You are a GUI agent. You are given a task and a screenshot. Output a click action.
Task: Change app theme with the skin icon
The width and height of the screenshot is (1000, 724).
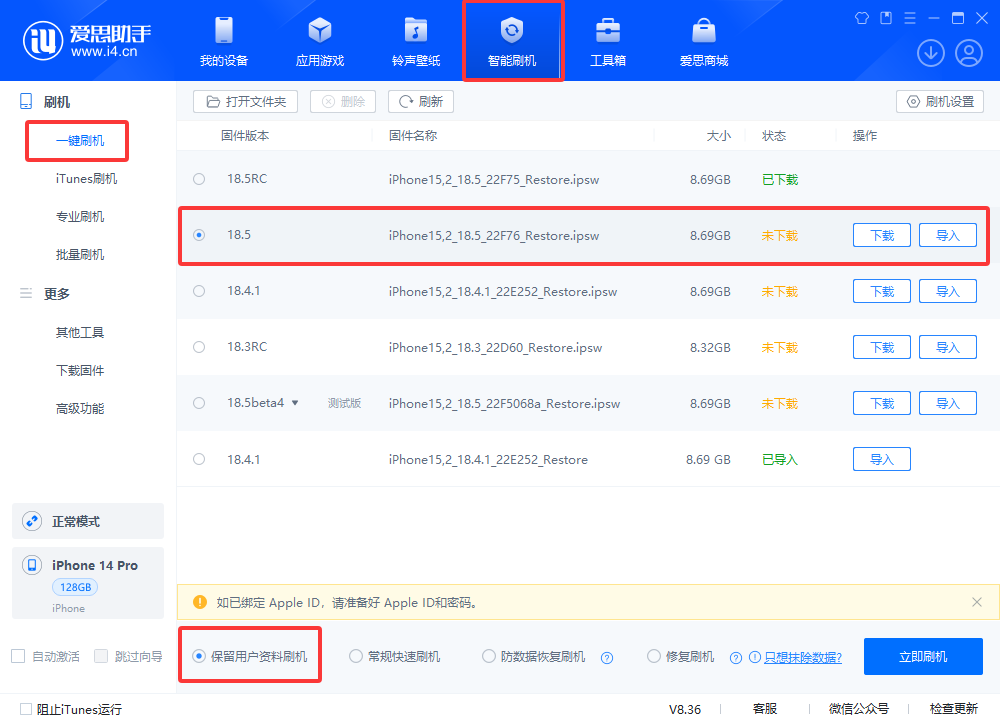click(x=861, y=17)
